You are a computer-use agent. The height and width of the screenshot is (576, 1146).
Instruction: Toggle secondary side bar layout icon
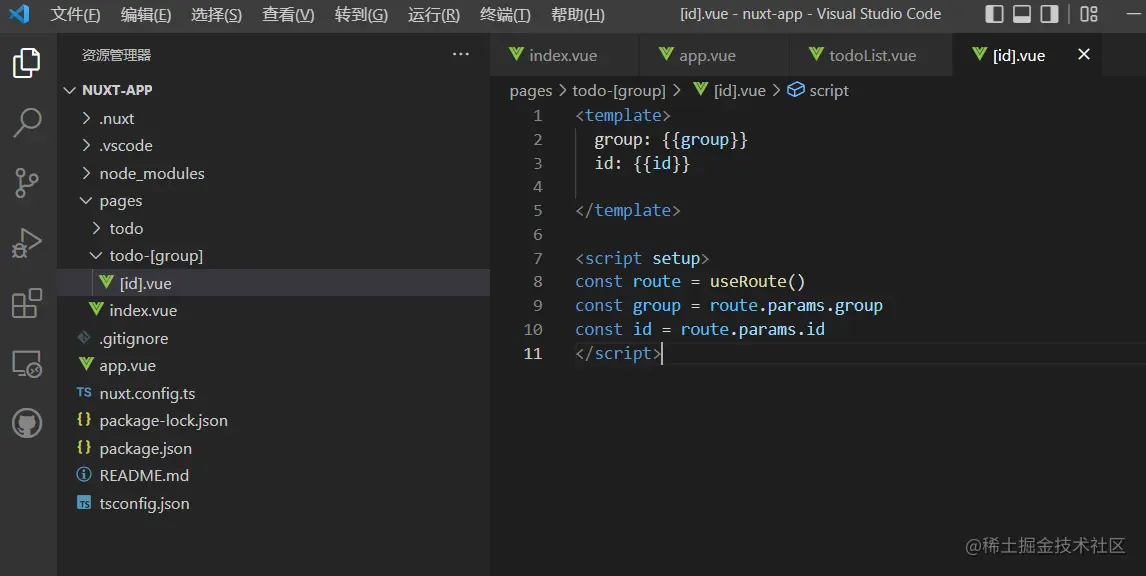1050,14
